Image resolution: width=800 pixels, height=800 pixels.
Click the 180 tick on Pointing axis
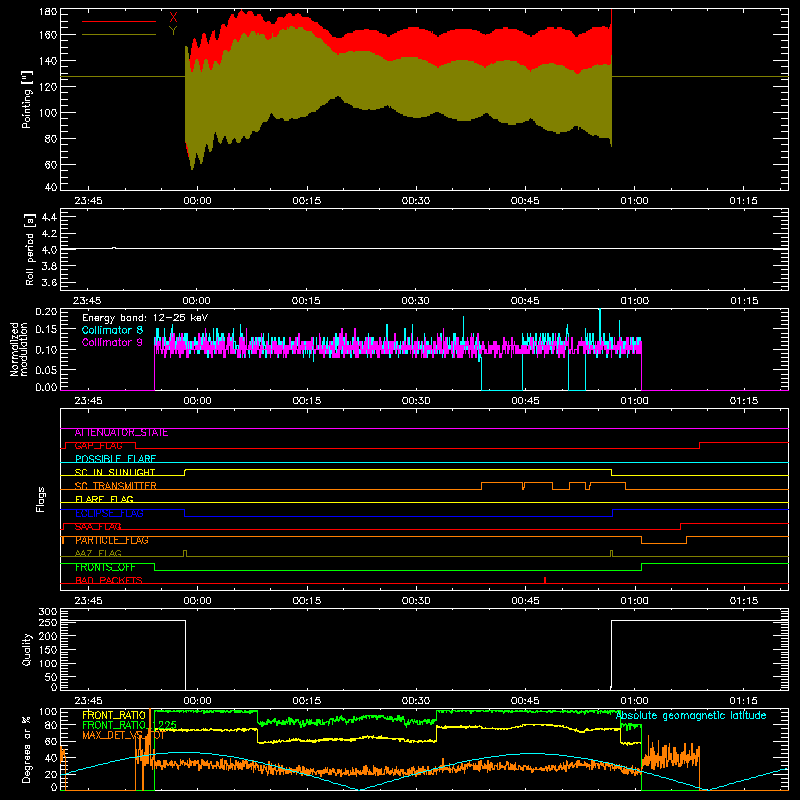[48, 12]
